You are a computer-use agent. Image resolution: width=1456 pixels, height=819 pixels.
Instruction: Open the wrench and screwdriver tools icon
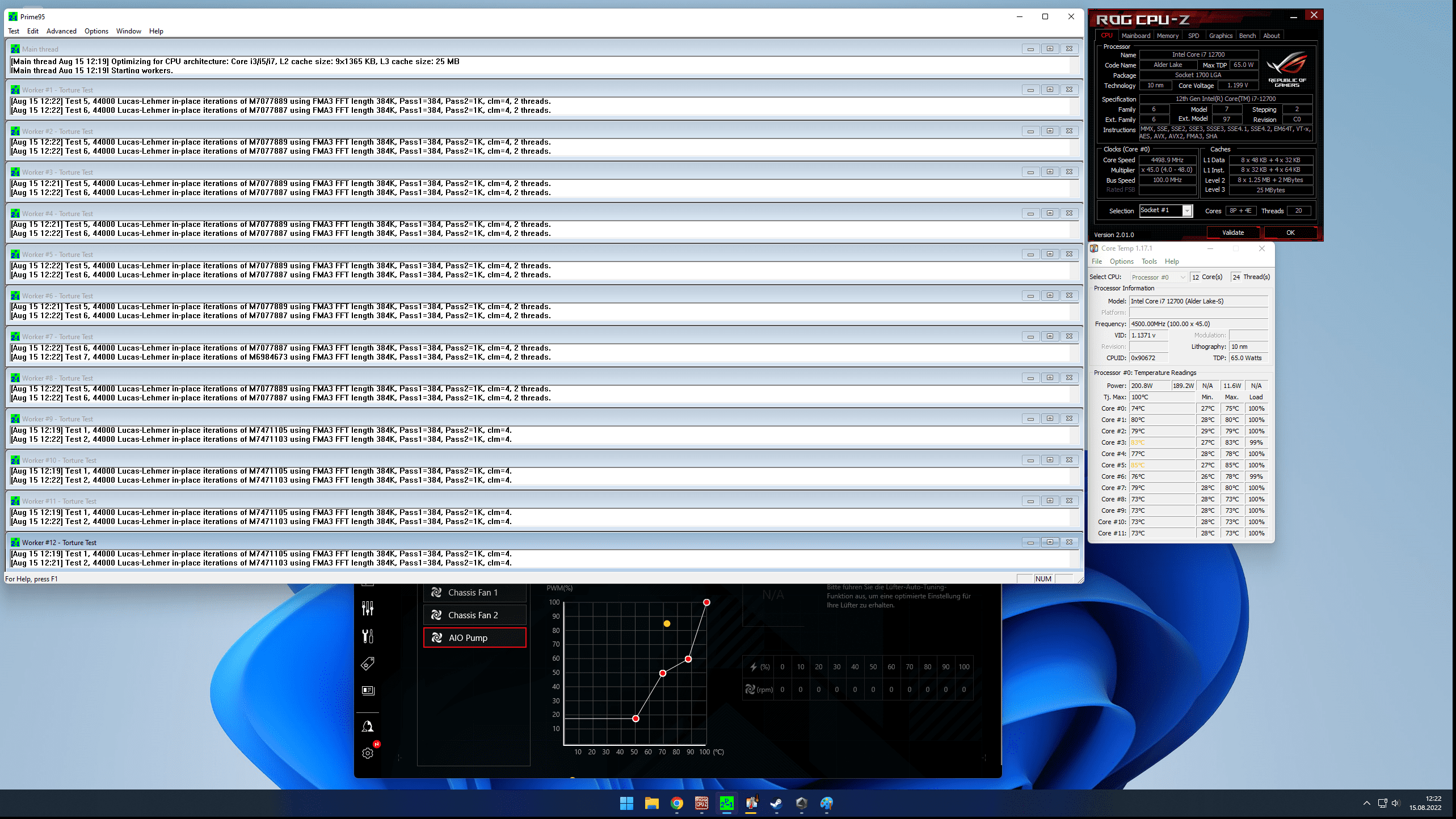click(x=368, y=636)
